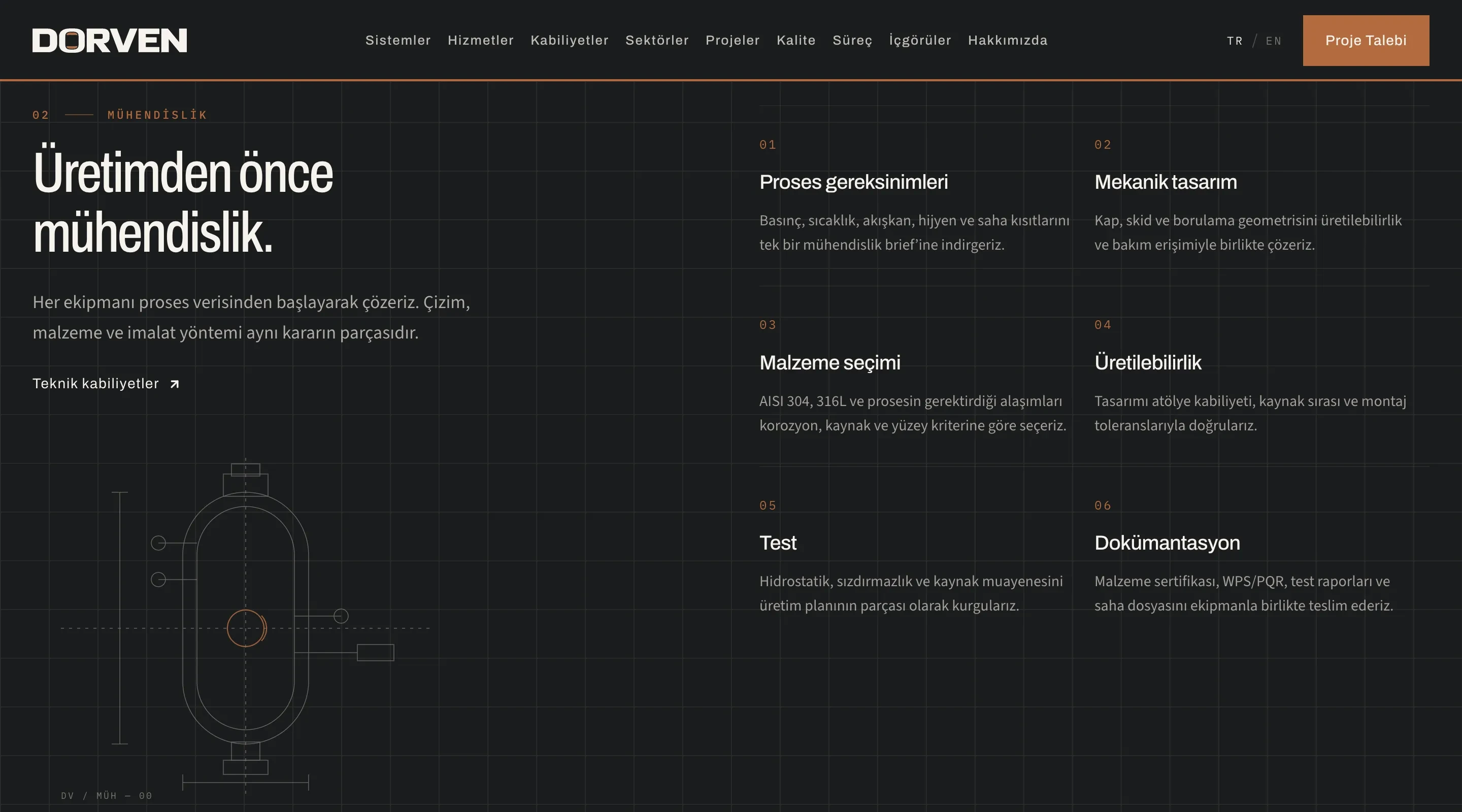
Task: Click number 03 above Malzeme seçimi
Action: click(x=768, y=325)
